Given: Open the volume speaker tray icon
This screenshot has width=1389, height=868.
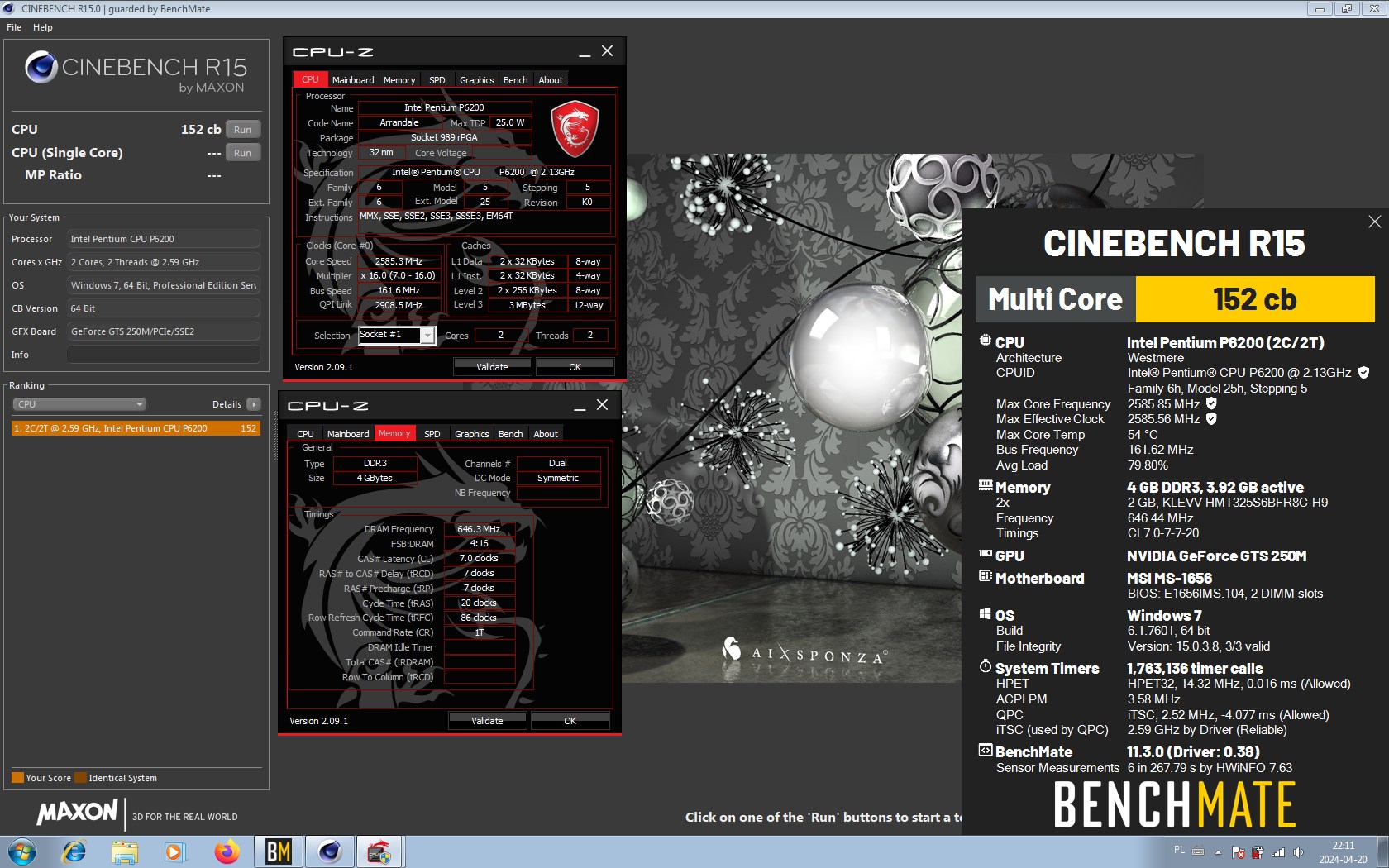Looking at the screenshot, I should pos(1298,851).
